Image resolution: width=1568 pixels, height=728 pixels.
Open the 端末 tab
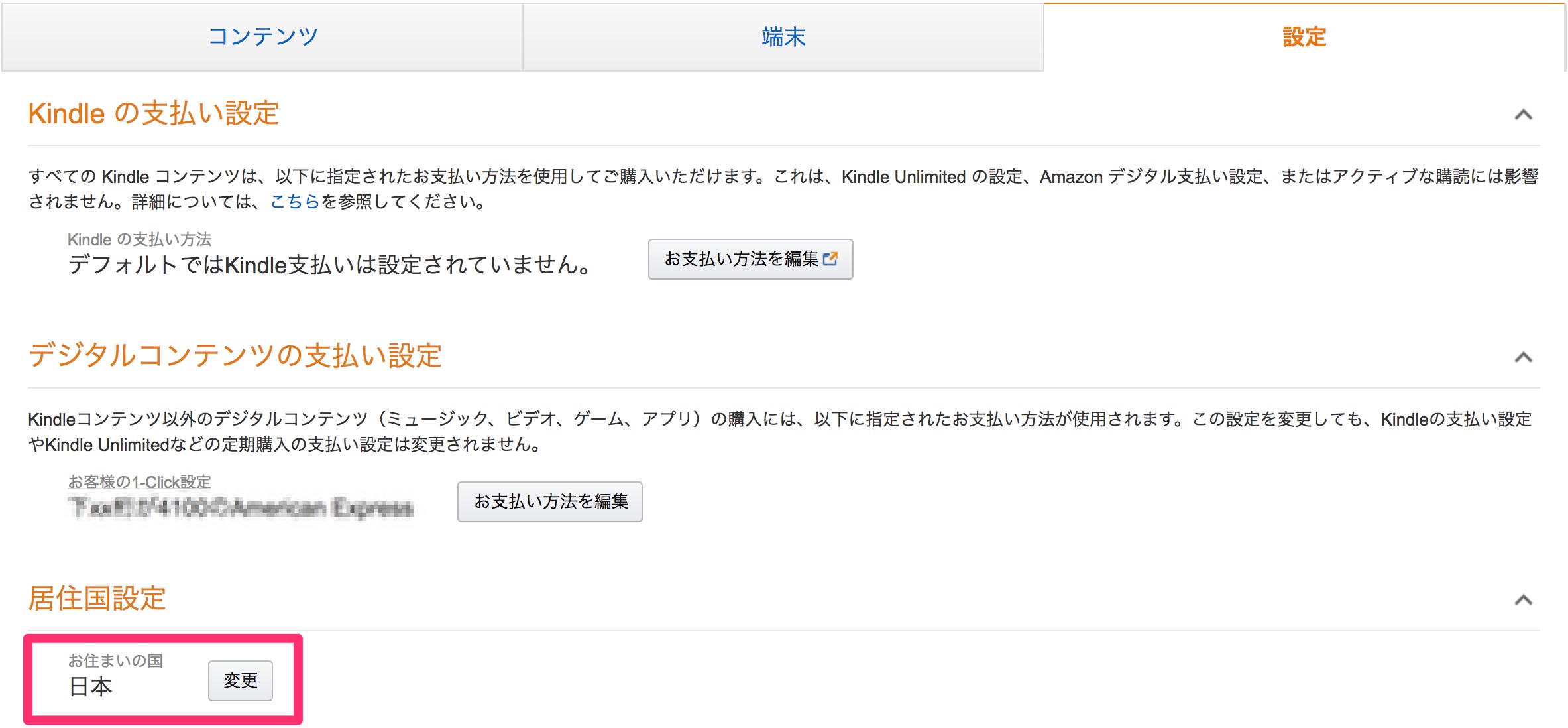click(783, 37)
